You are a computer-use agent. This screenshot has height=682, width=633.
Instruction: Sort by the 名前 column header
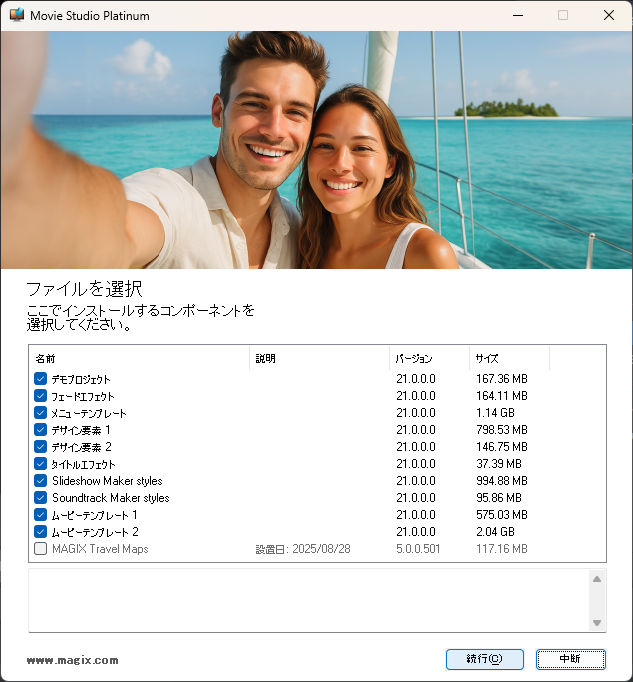[139, 358]
